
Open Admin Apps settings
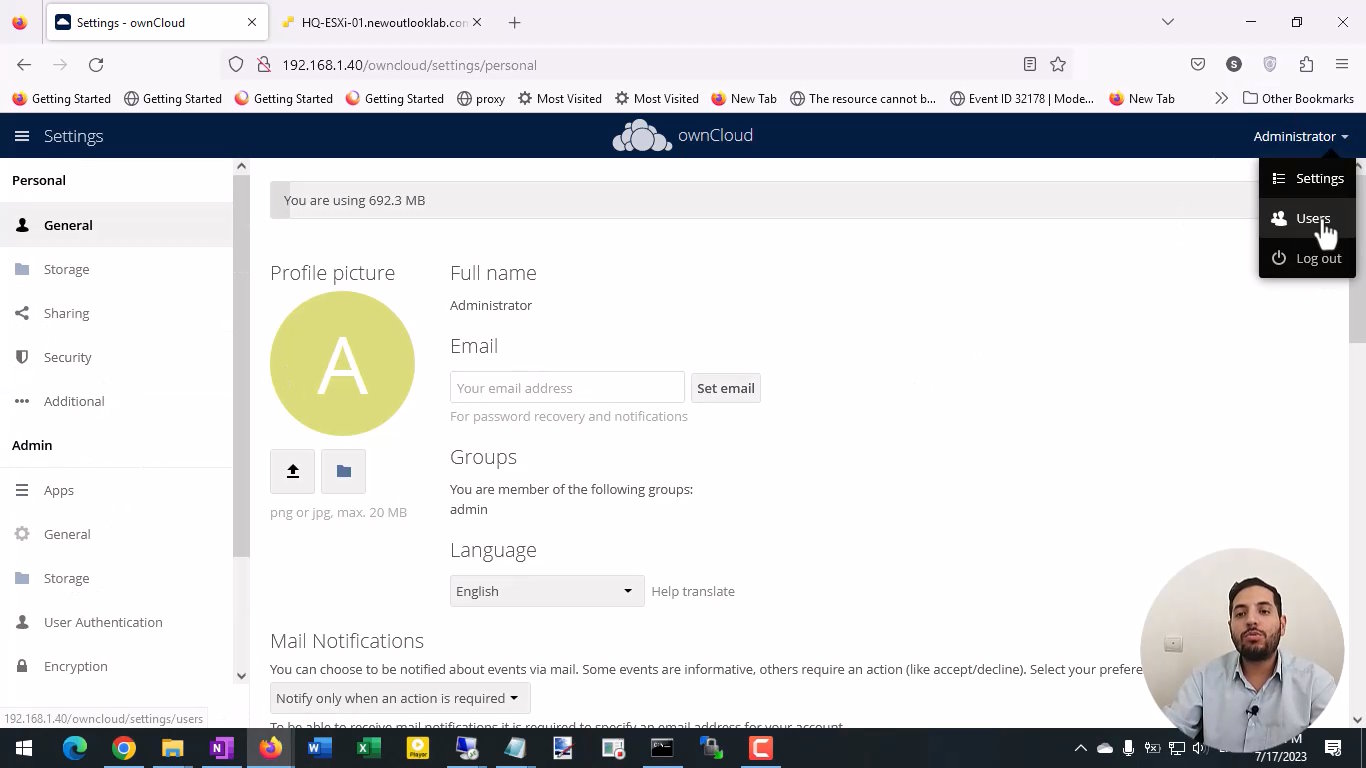116,490
